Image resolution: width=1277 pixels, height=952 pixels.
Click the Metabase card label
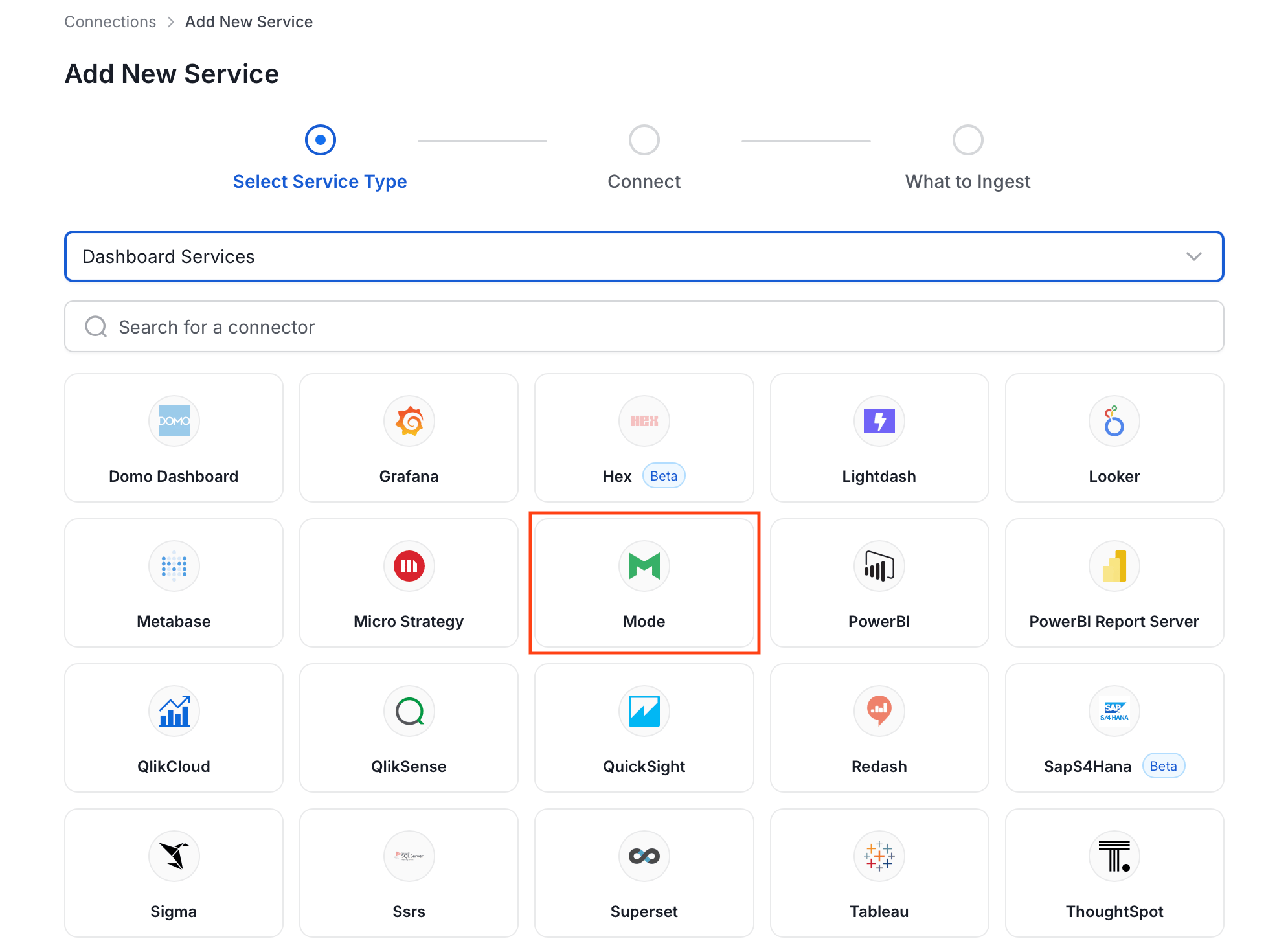[x=174, y=621]
